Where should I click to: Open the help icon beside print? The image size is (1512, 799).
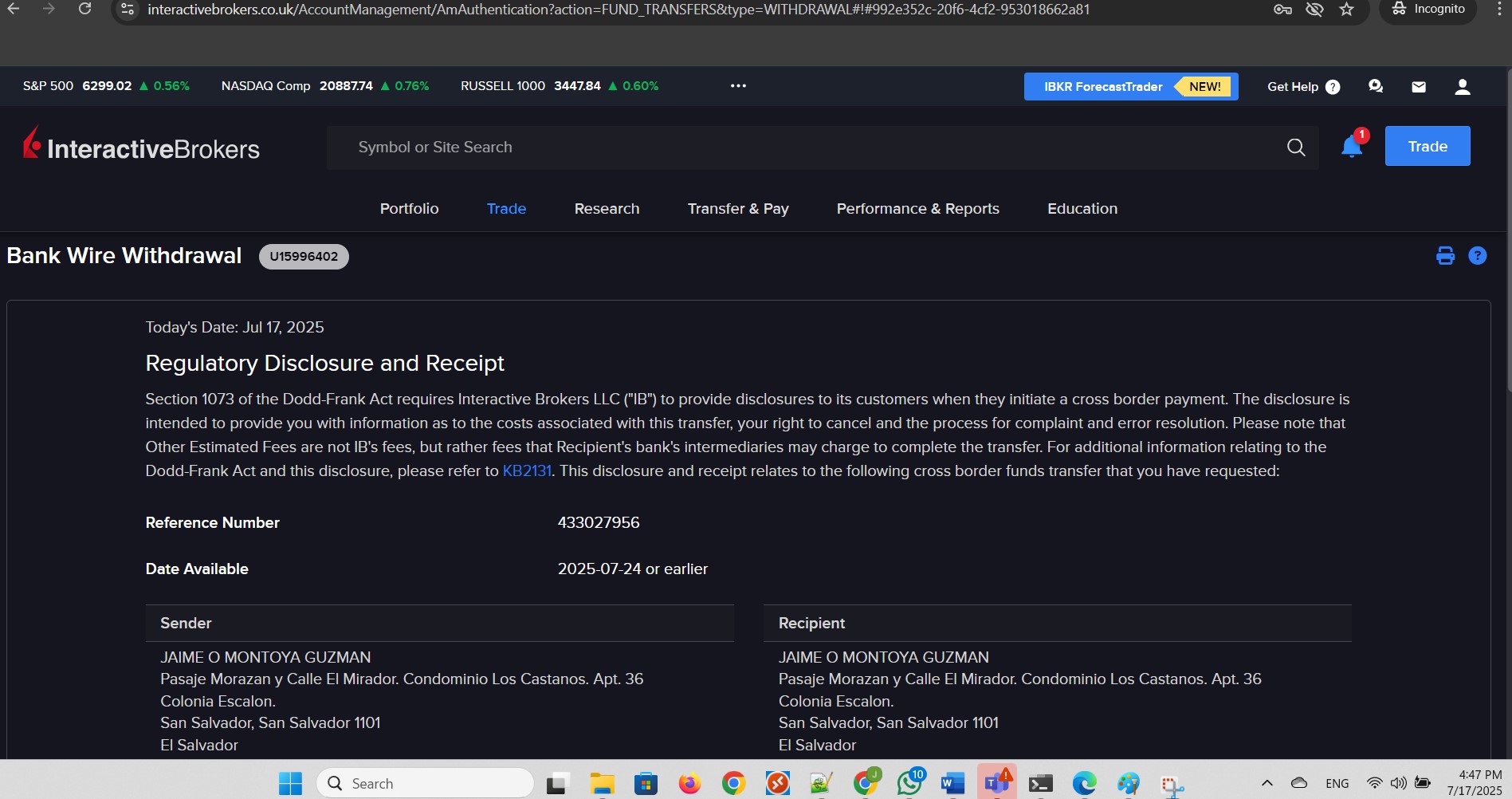point(1477,256)
